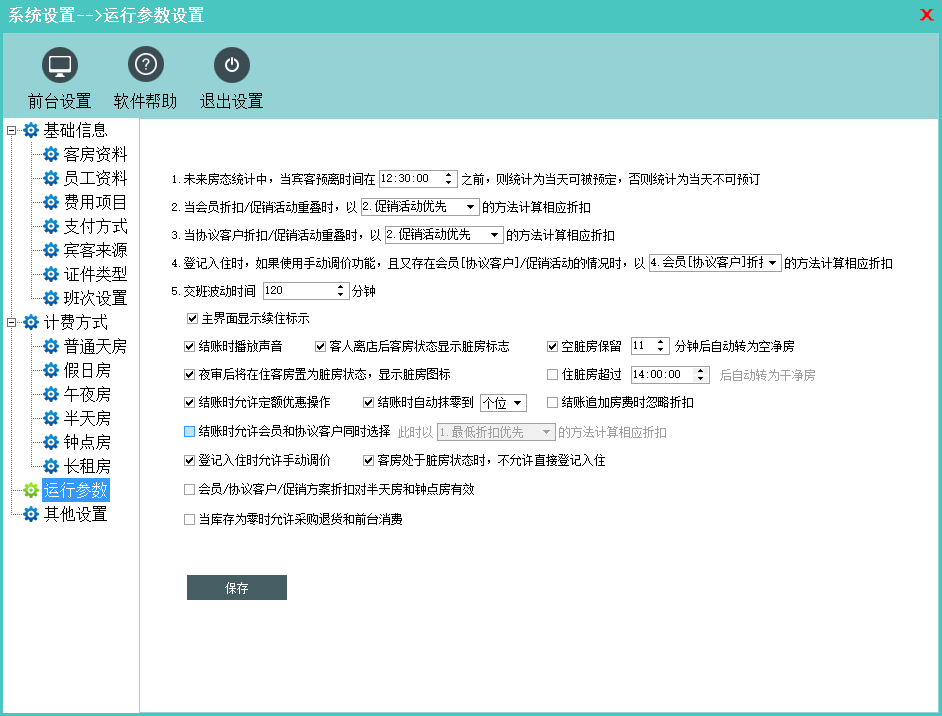Uncheck 主界面显示续住标示 checkbox

[x=192, y=319]
